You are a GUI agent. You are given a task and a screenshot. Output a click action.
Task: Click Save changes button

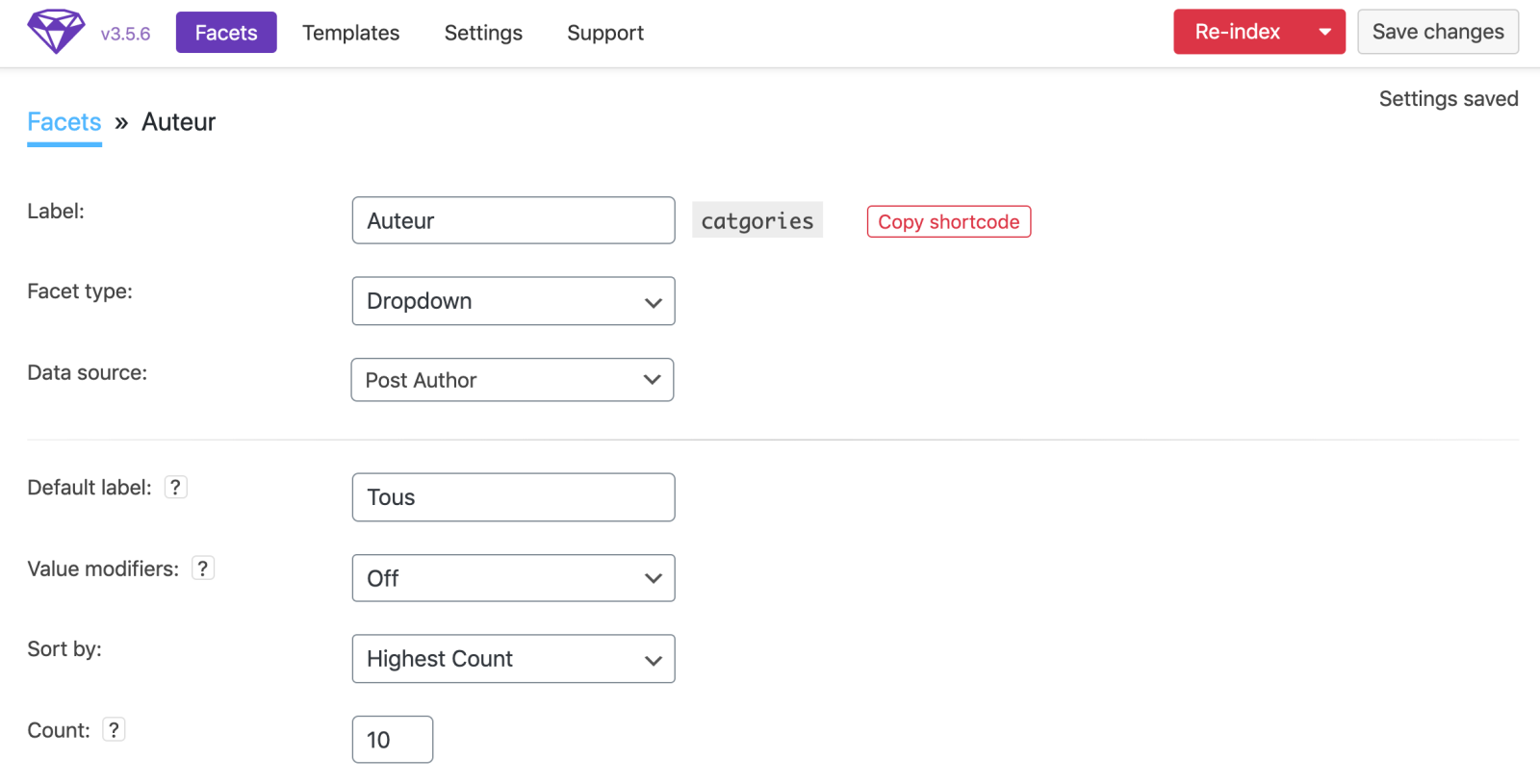(x=1437, y=32)
